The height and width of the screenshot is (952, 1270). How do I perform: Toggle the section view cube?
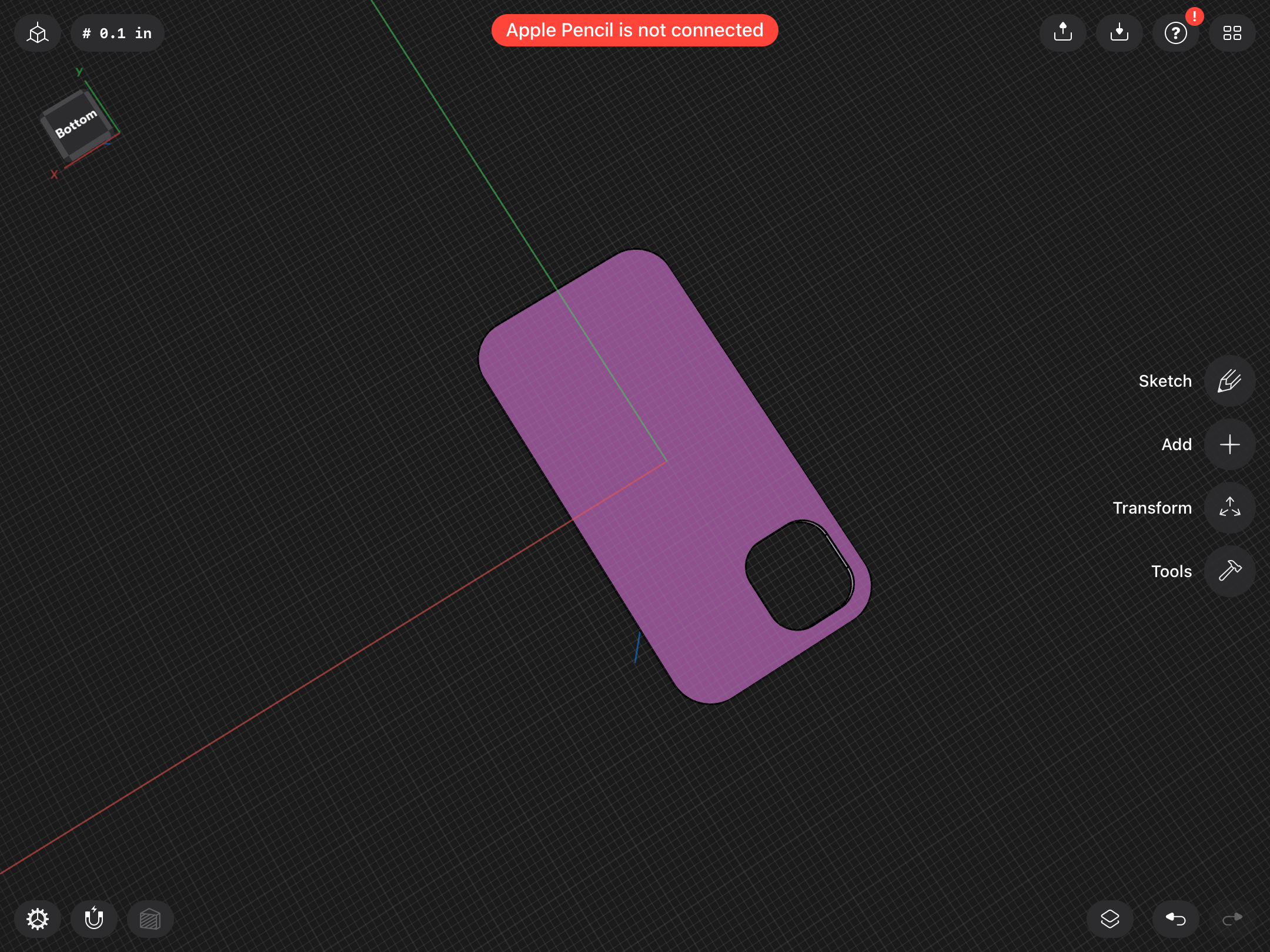tap(150, 919)
